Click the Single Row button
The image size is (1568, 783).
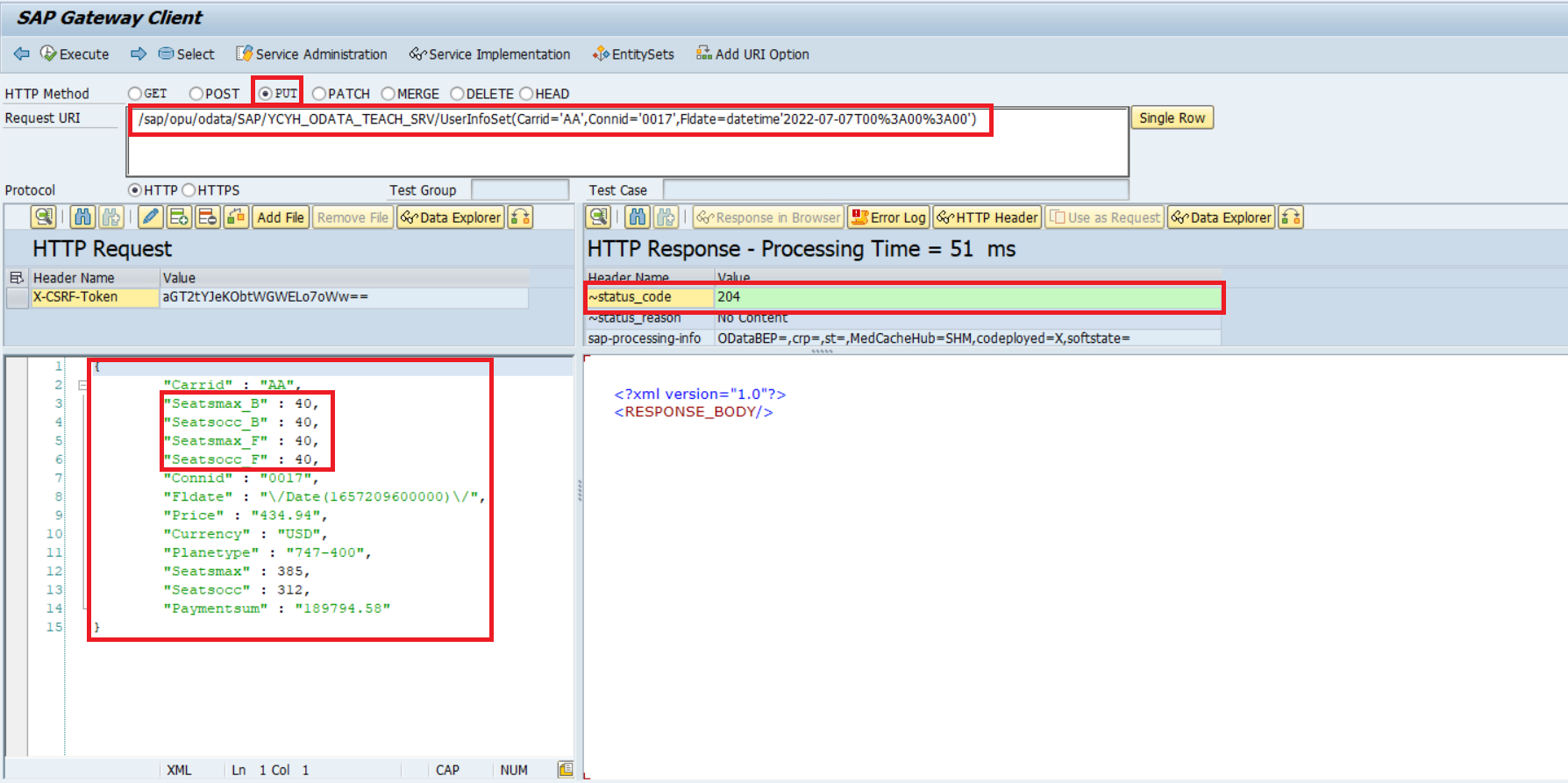[1172, 118]
